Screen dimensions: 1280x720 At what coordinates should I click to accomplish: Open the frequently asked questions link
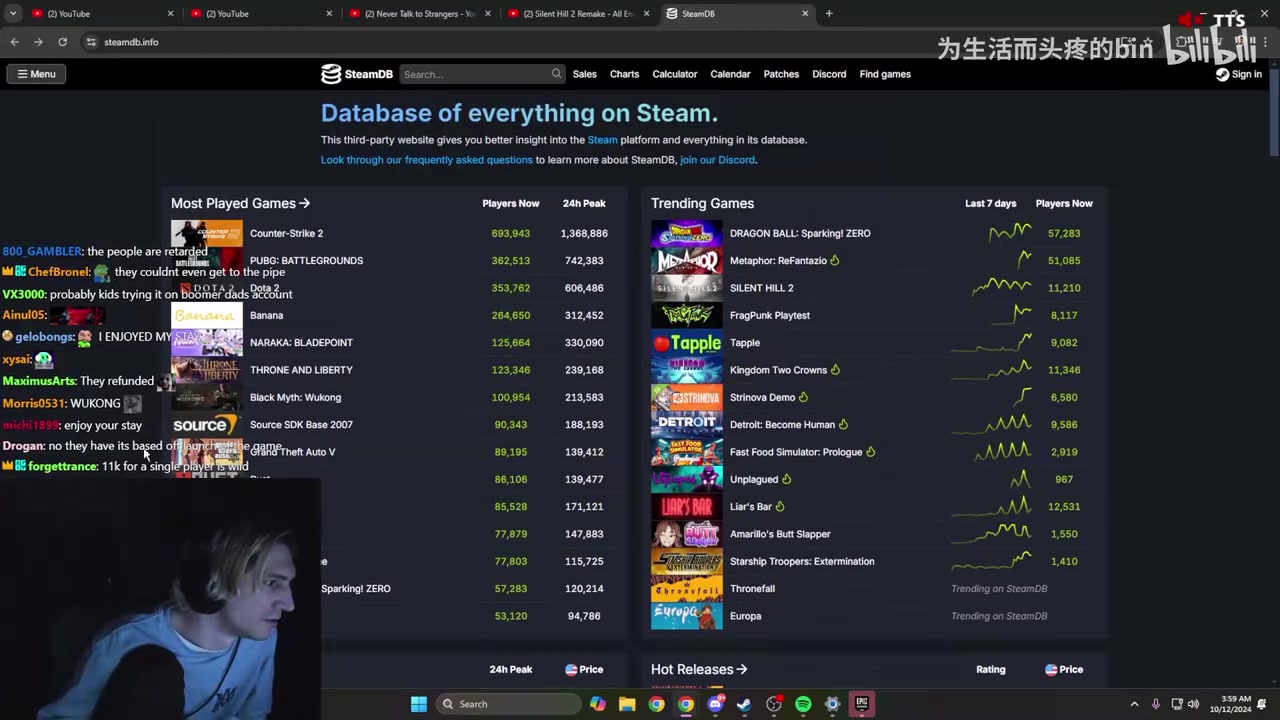tap(426, 160)
